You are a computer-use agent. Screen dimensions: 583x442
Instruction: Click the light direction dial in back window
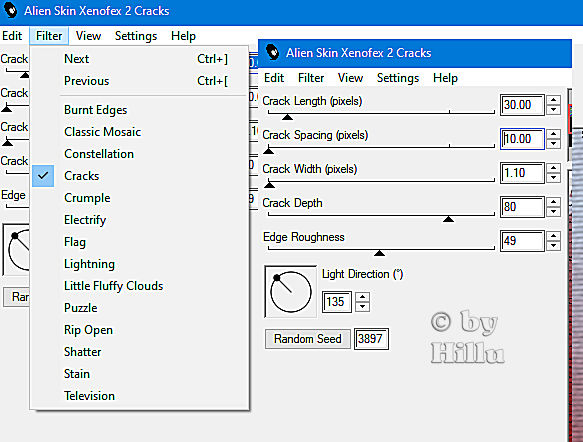coord(17,250)
